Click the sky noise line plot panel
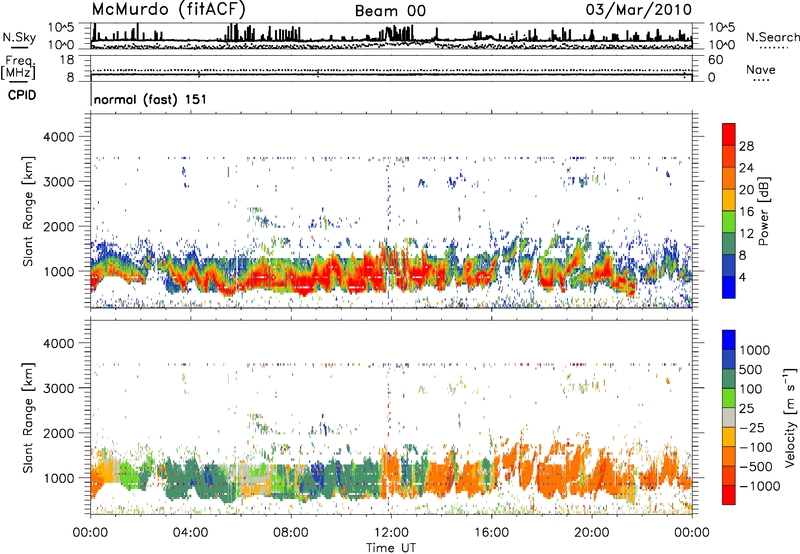This screenshot has width=800, height=554. [391, 36]
